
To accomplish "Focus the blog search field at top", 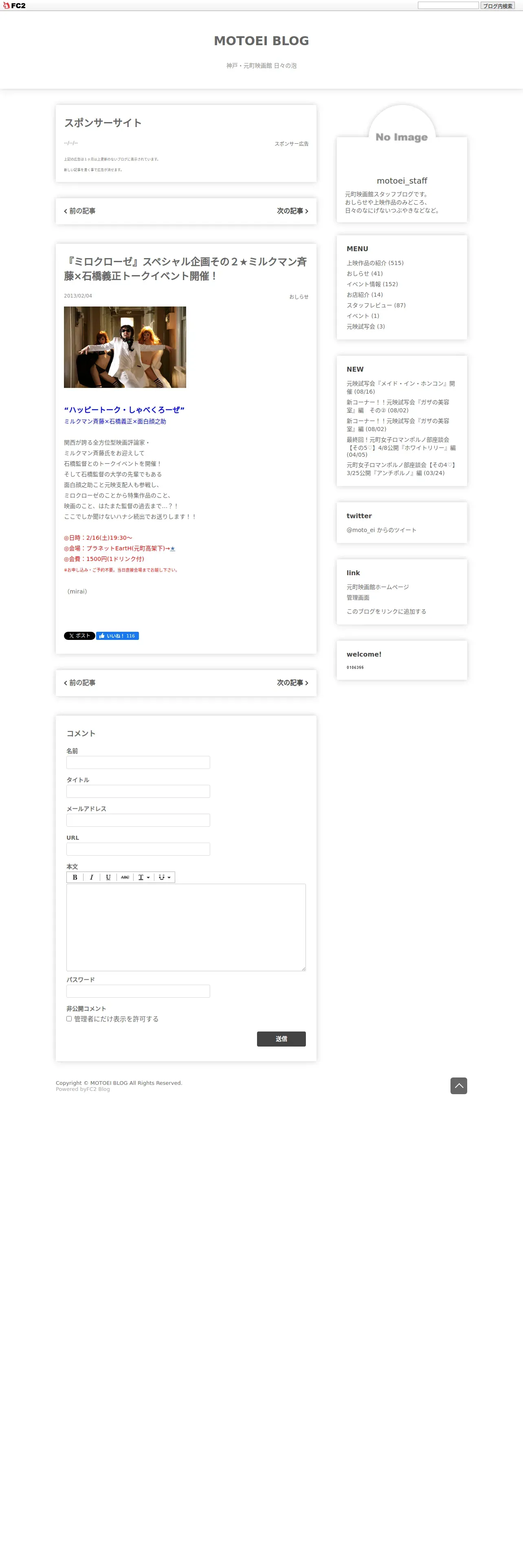I will point(448,5).
